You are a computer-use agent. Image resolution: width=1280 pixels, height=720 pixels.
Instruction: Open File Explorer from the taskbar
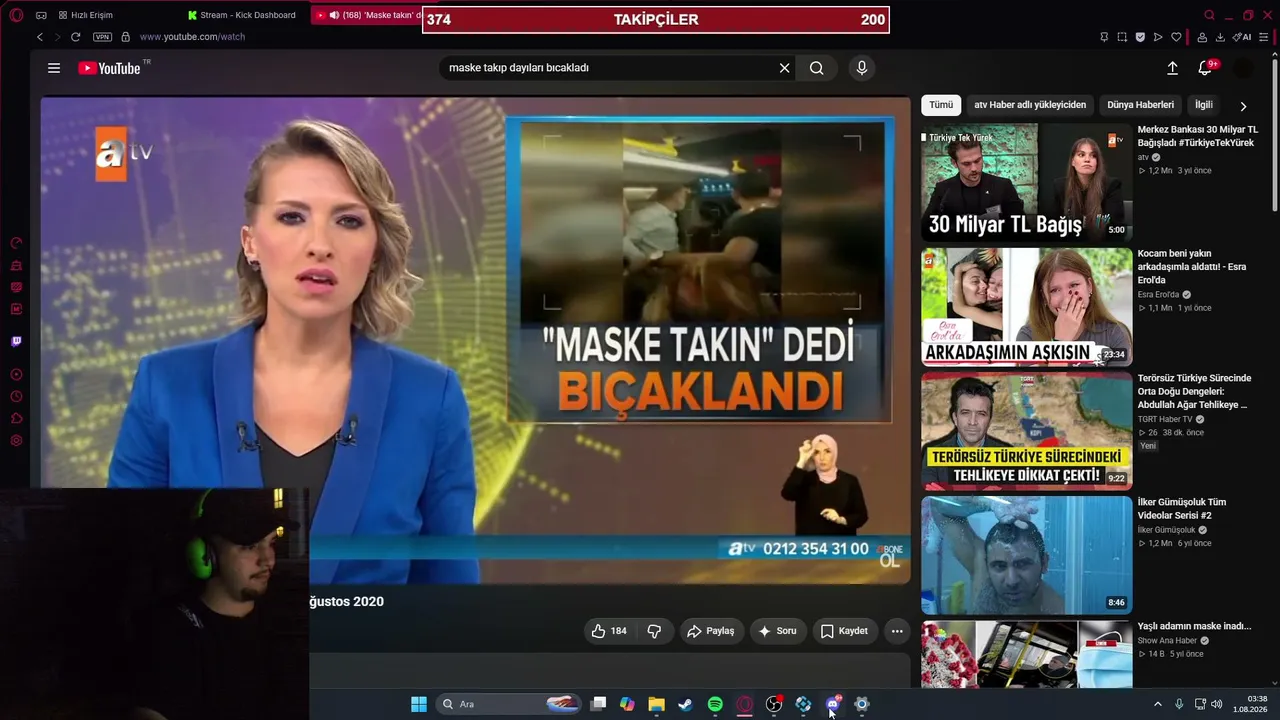click(656, 704)
